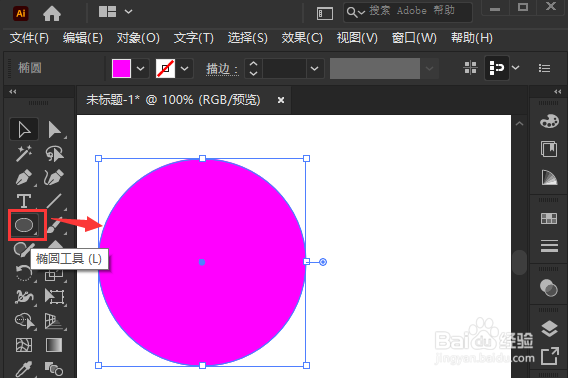Click the magenta fill color swatch
568x378 pixels.
click(121, 68)
